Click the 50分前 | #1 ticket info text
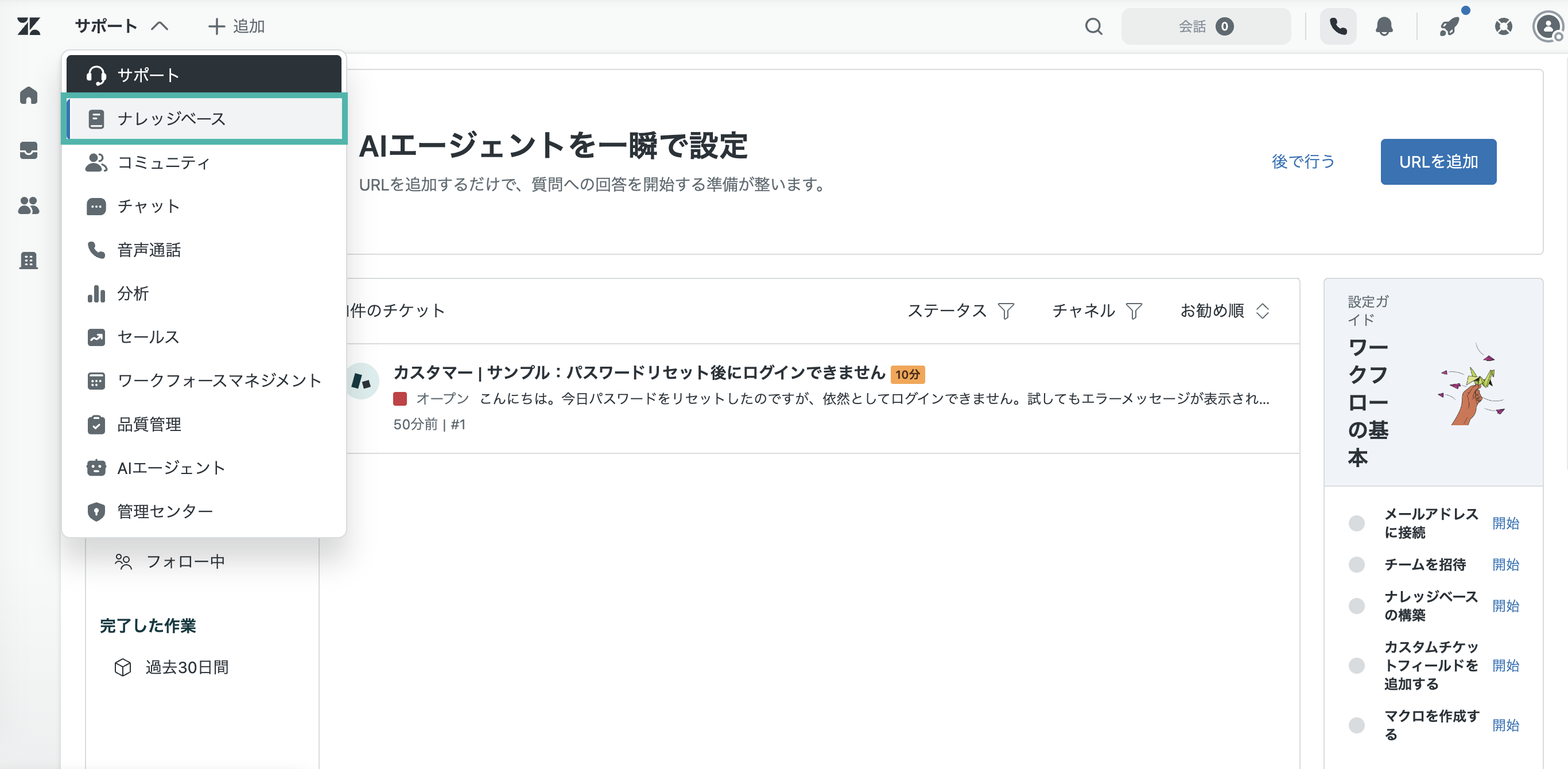This screenshot has height=769, width=1568. pyautogui.click(x=429, y=424)
